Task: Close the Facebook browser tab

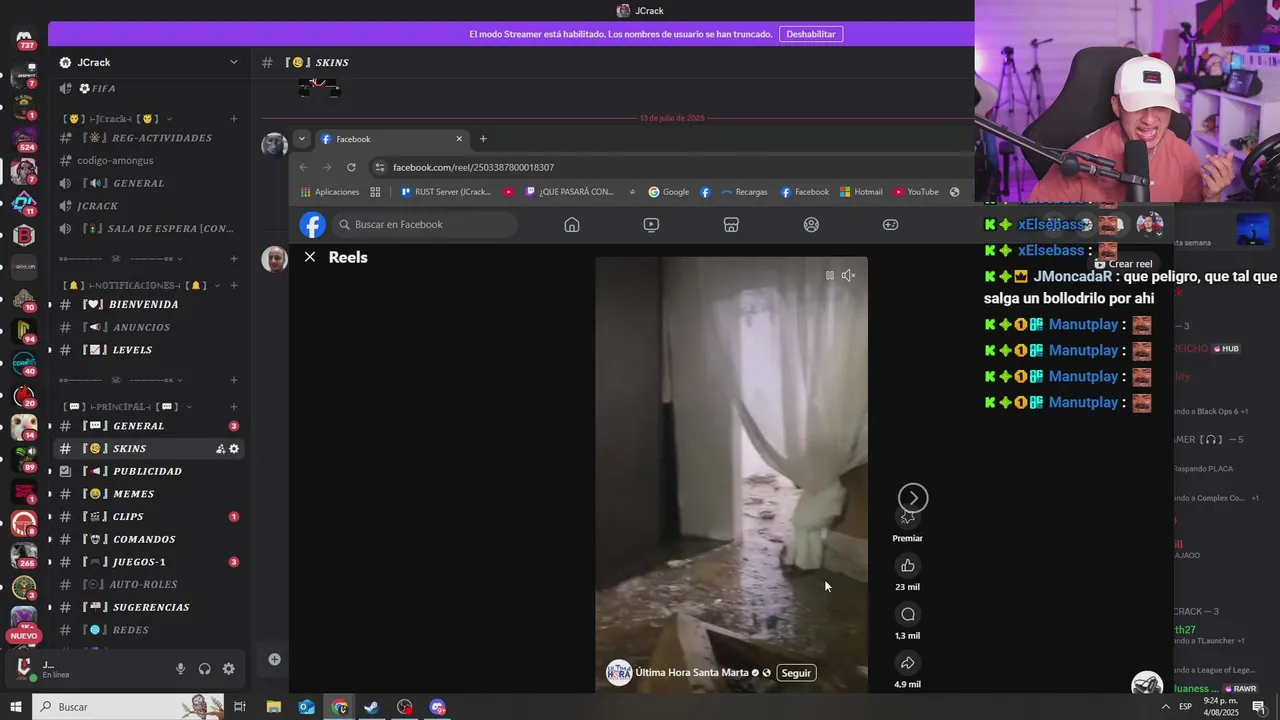Action: 459,139
